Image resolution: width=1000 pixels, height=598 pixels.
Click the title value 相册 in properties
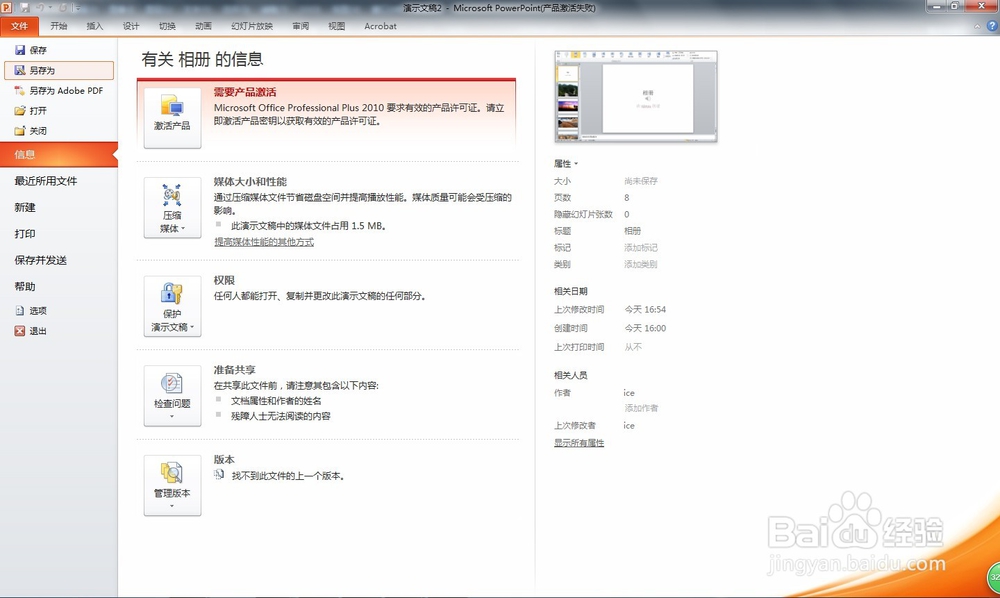coord(632,231)
